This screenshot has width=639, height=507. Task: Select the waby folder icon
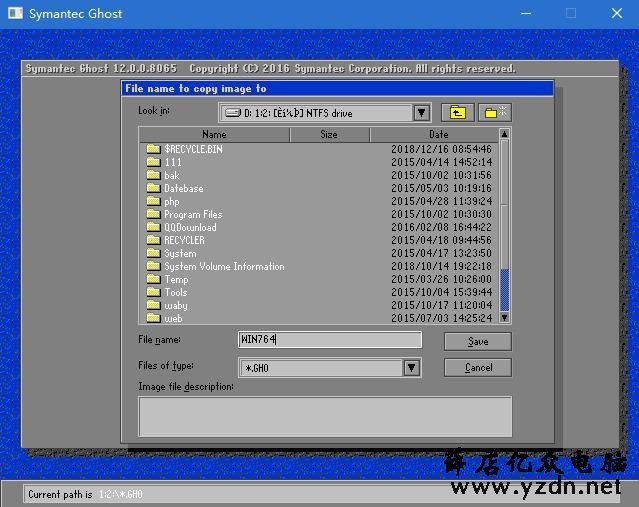coord(153,305)
